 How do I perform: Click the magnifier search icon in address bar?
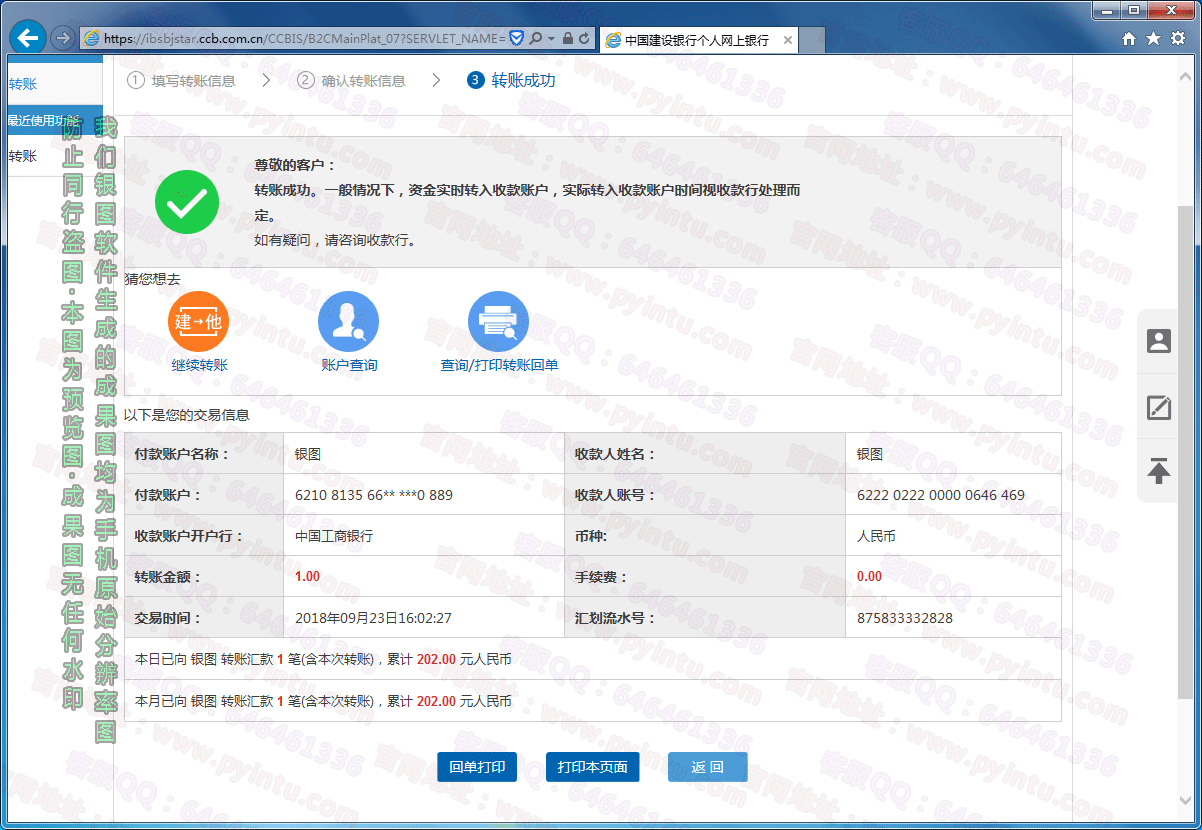pyautogui.click(x=536, y=39)
